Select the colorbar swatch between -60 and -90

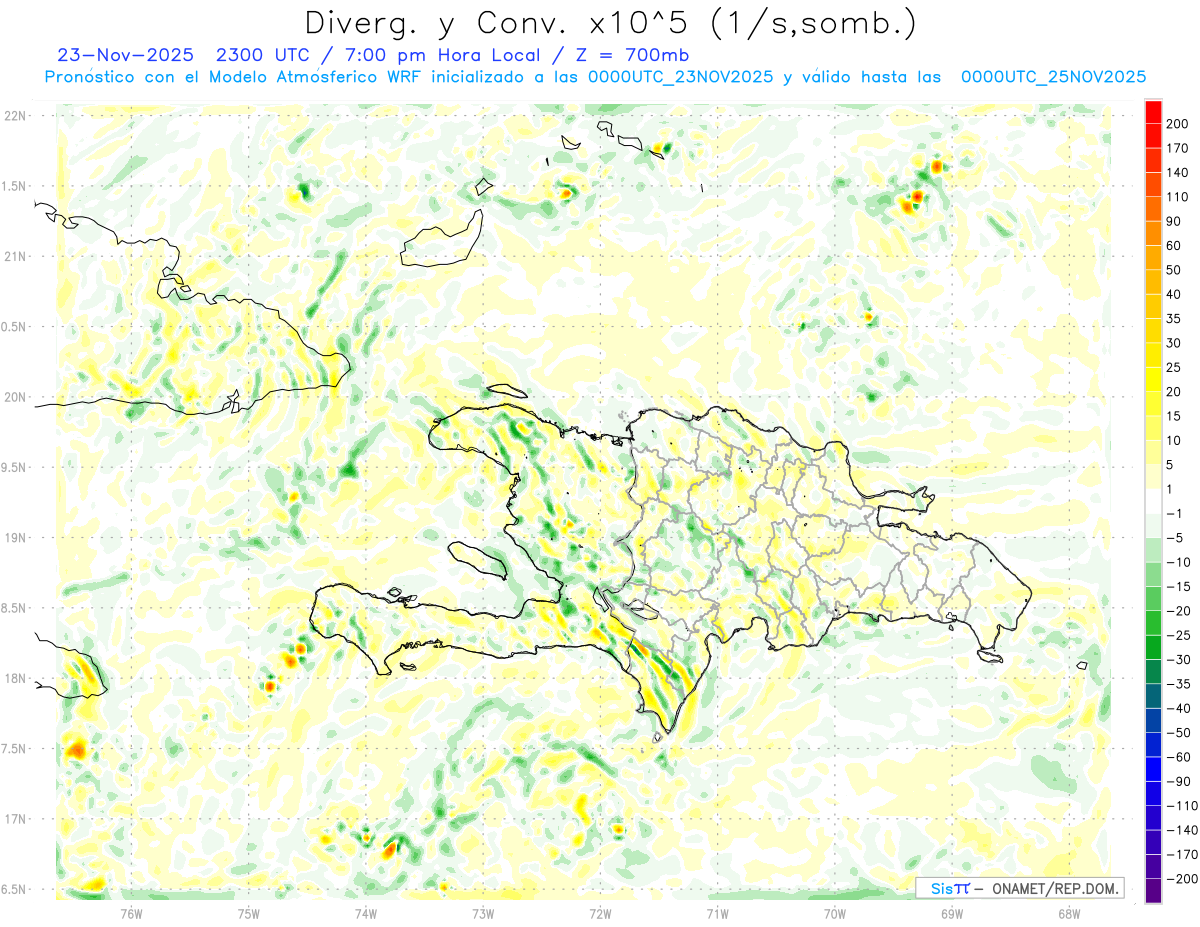point(1153,769)
